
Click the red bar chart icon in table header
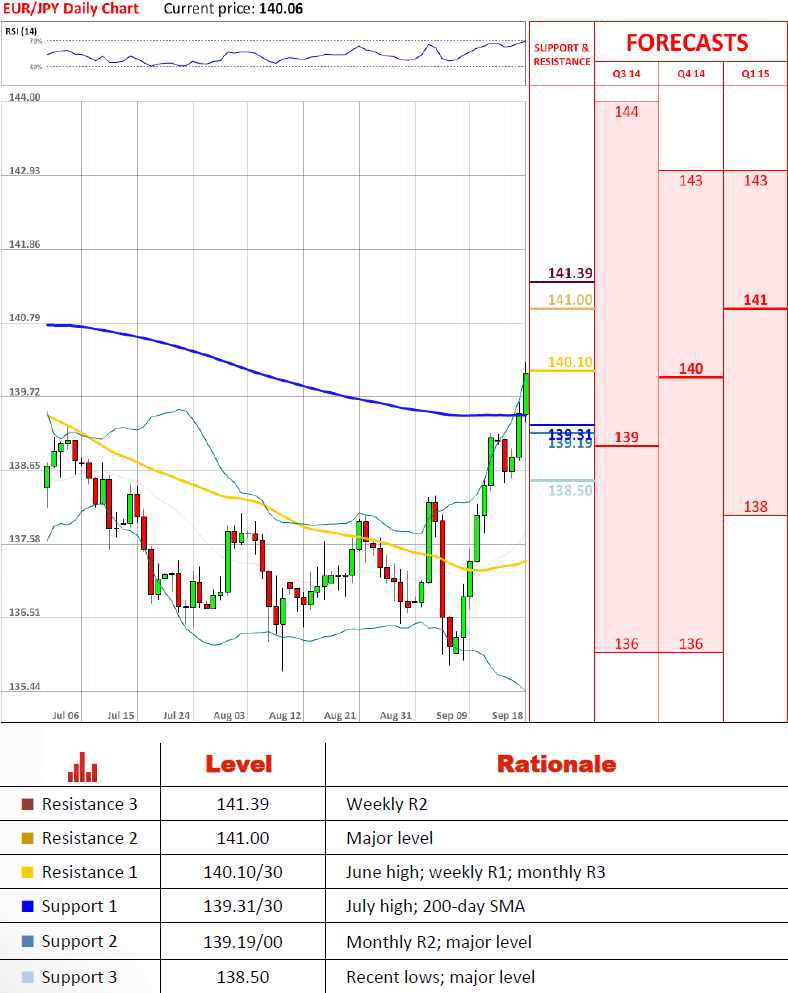point(82,766)
